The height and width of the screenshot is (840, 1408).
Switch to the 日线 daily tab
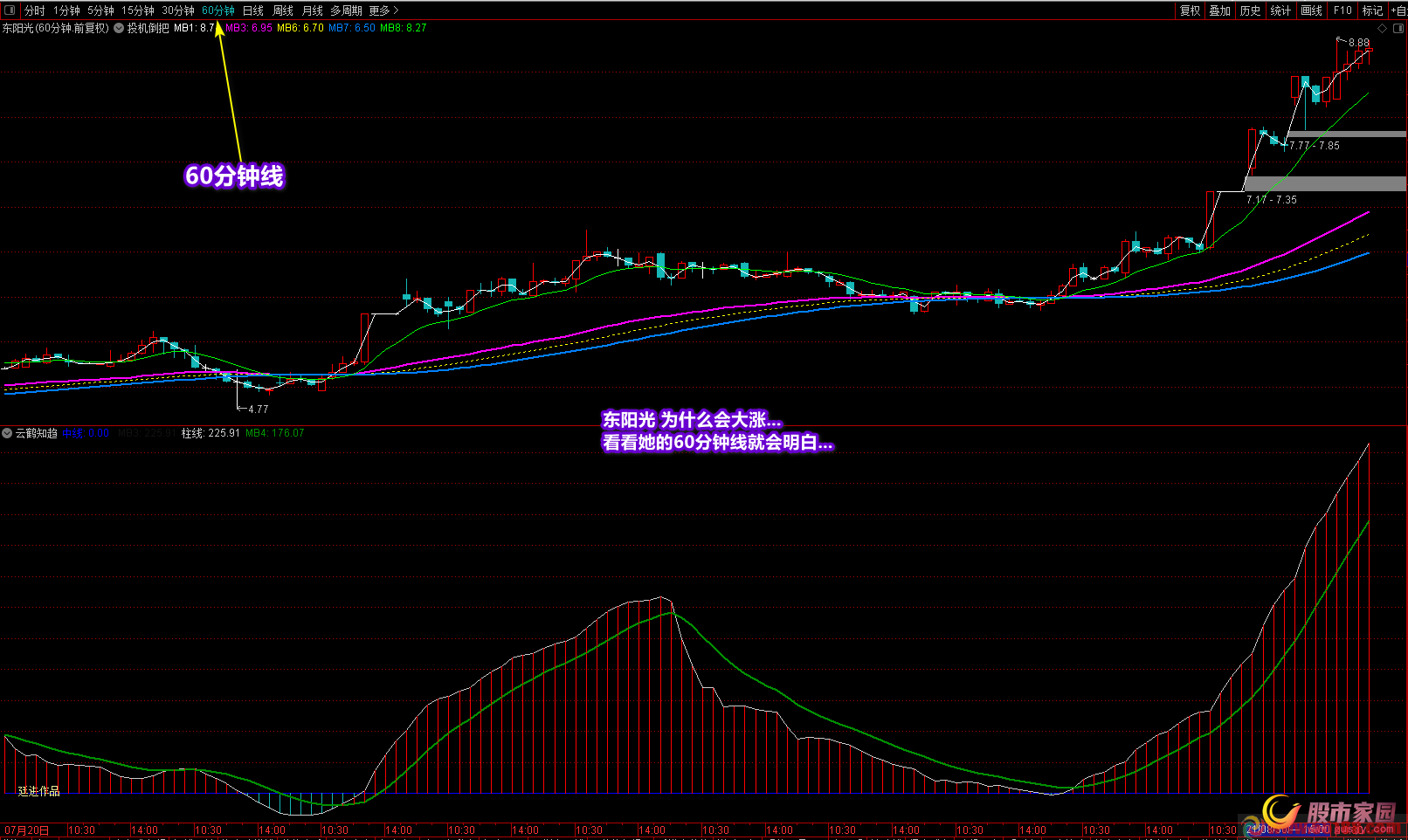click(252, 10)
